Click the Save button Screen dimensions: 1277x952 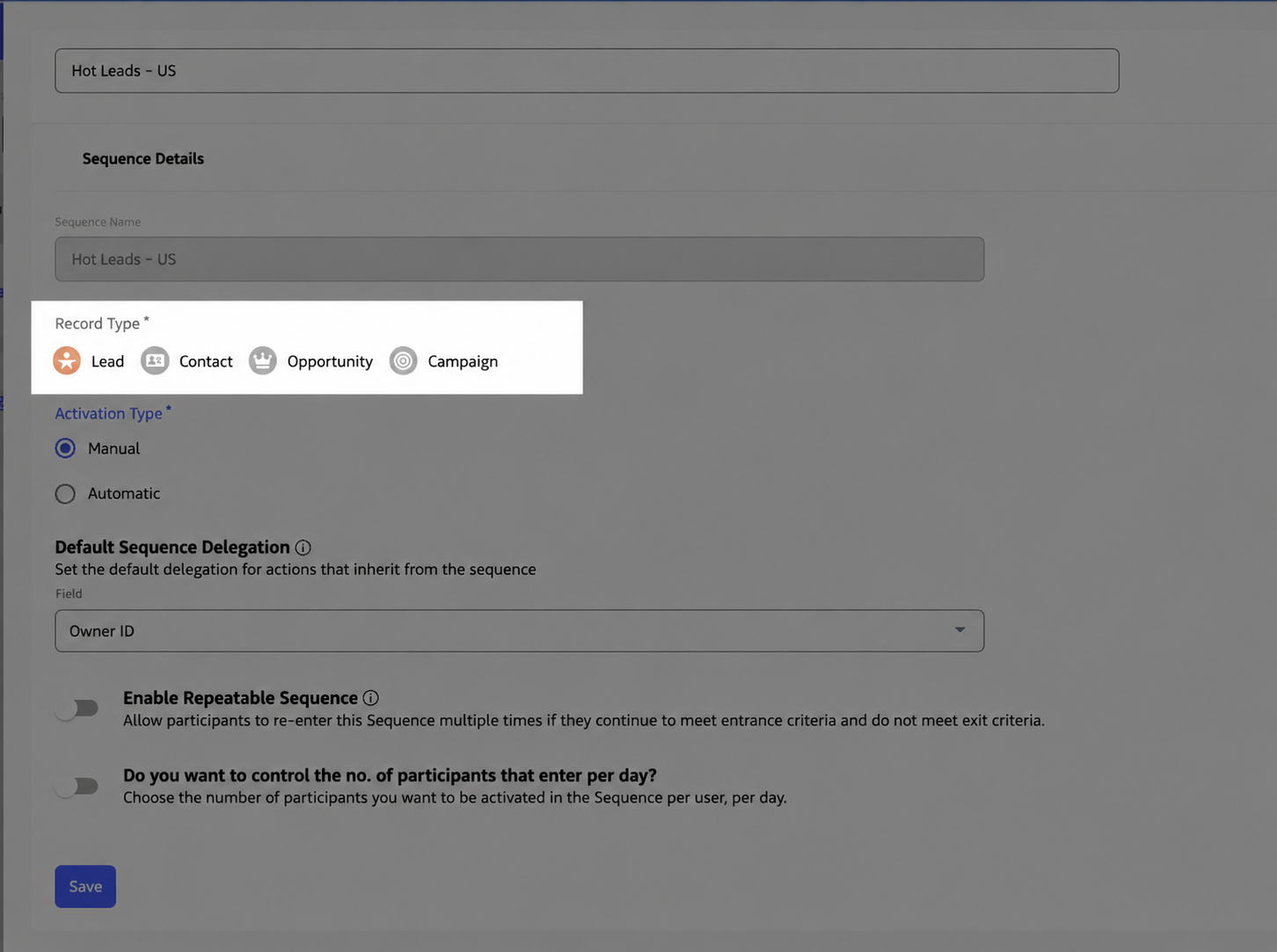pyautogui.click(x=85, y=886)
